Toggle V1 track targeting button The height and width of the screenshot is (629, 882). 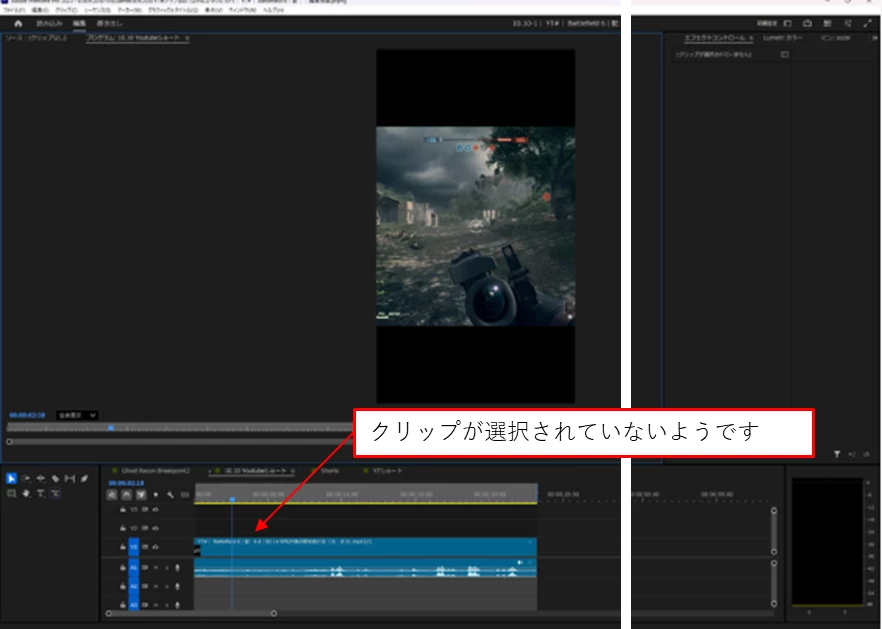click(134, 546)
